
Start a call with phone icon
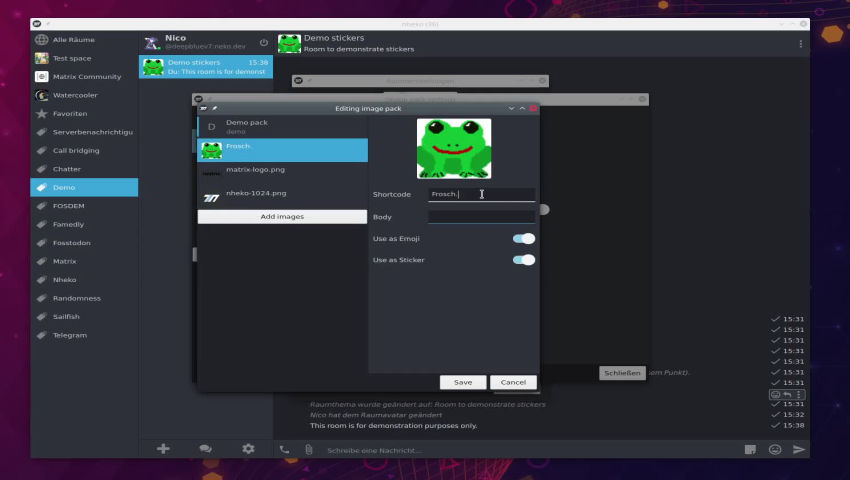click(285, 450)
